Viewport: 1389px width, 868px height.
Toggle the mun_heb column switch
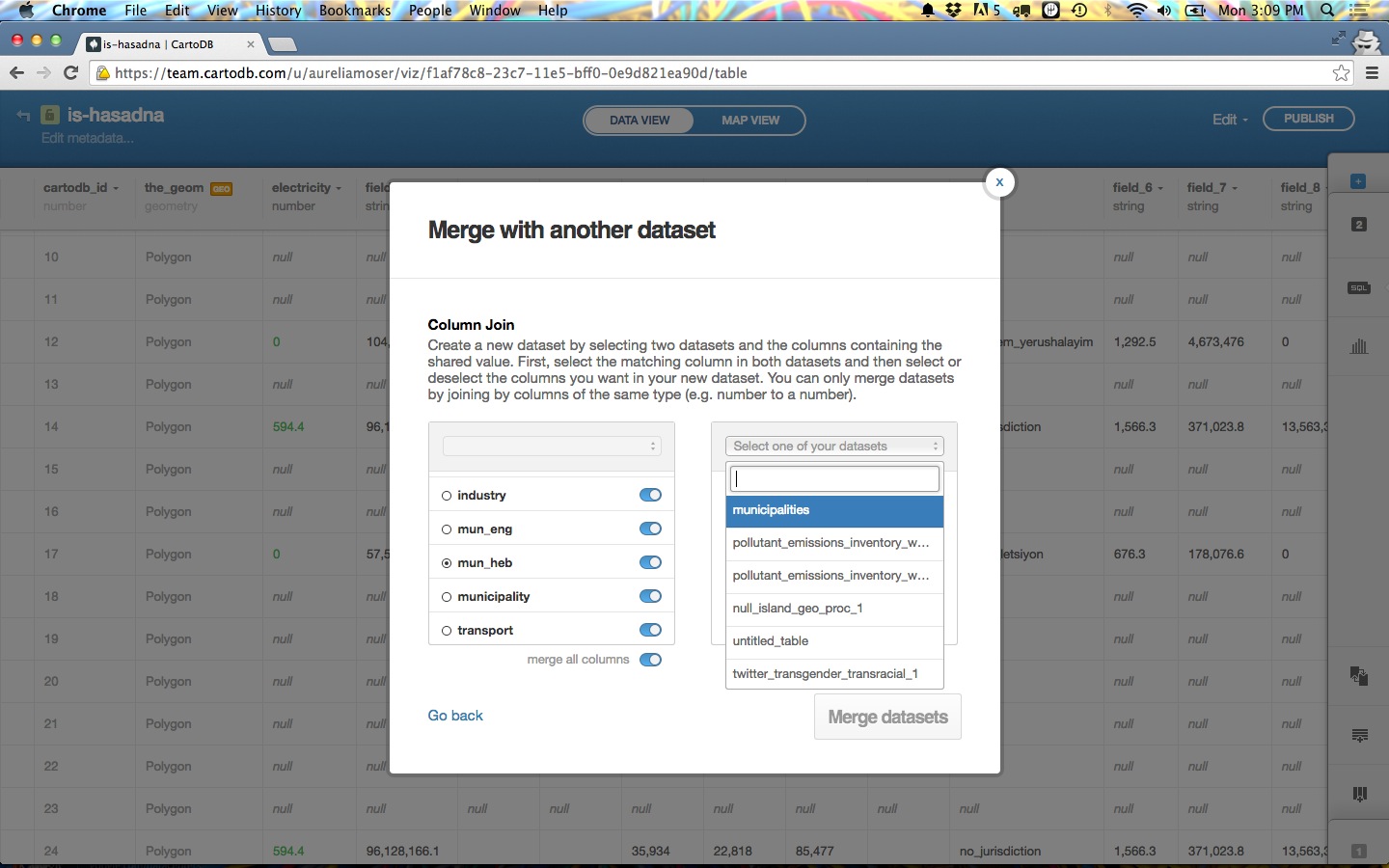[x=650, y=562]
